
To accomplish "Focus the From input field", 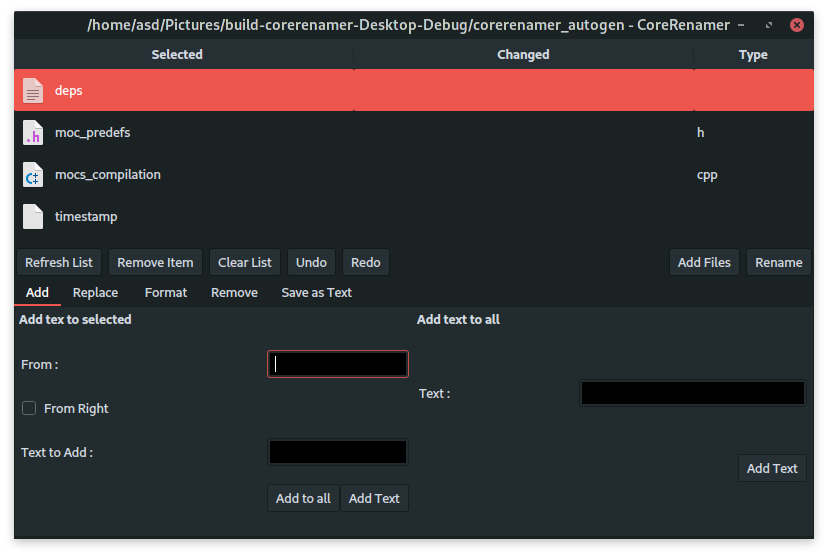I will tap(338, 364).
